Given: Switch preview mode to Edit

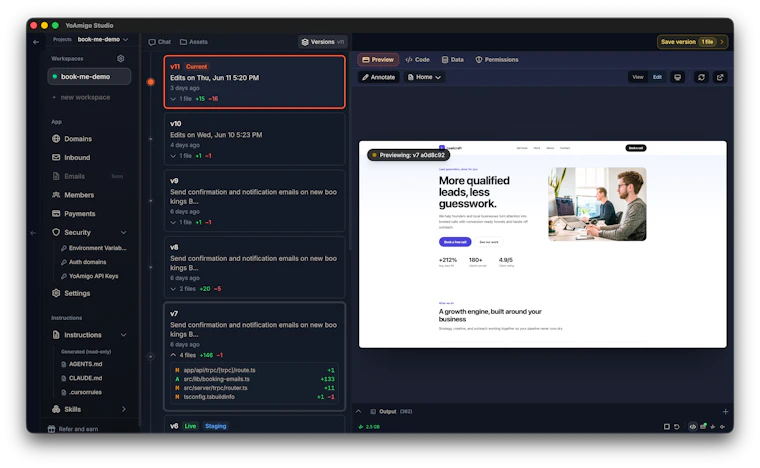Looking at the screenshot, I should (x=657, y=77).
